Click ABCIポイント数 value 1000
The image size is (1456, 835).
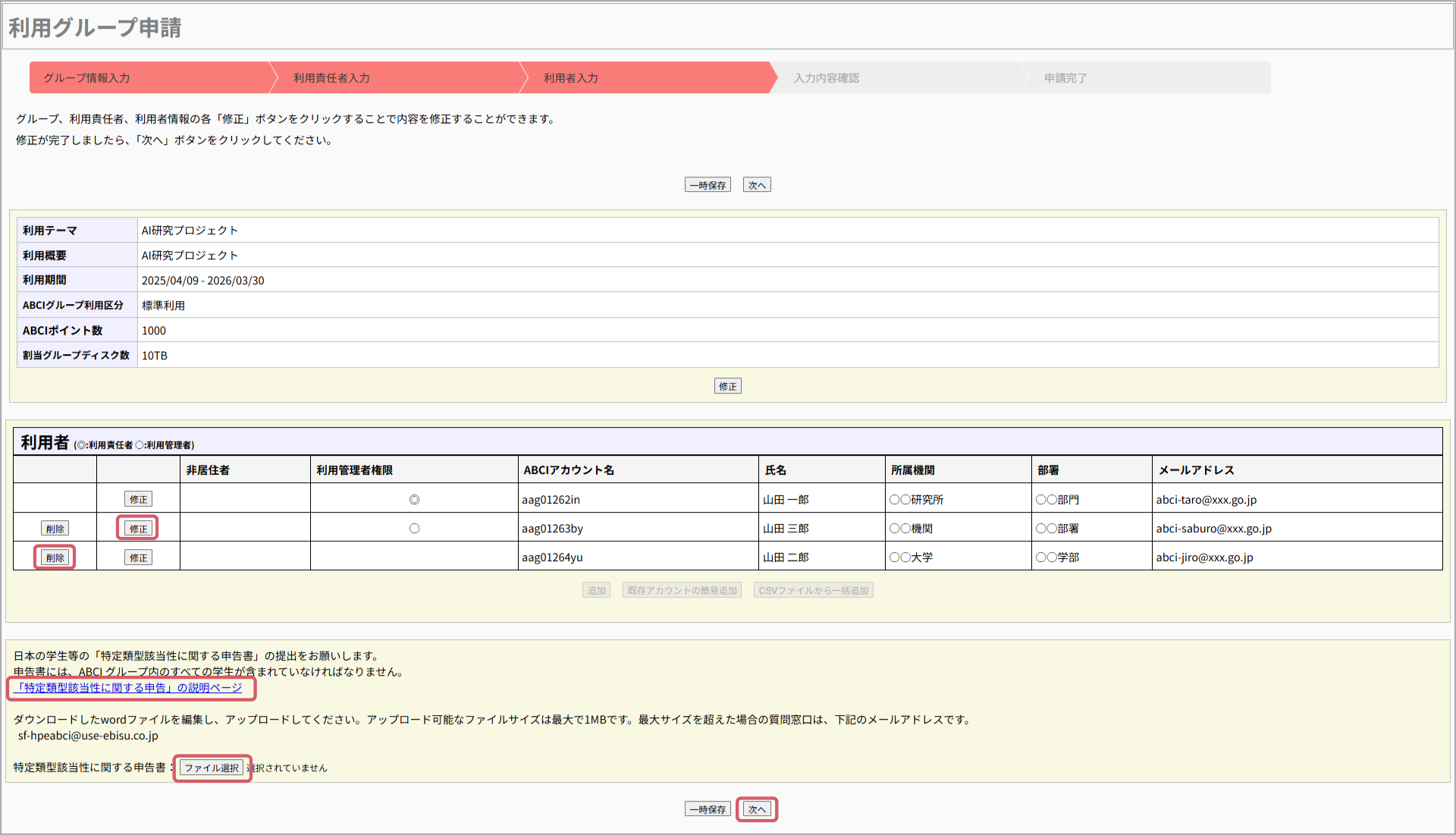click(x=154, y=331)
